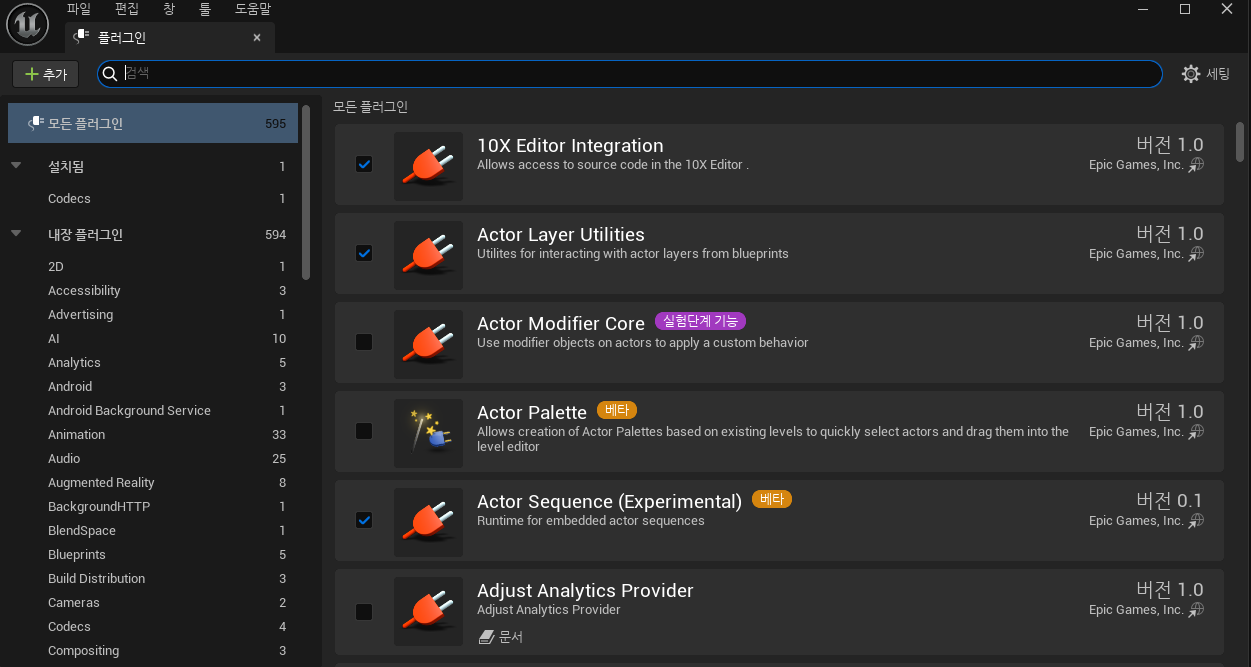
Task: Click the 문서 book icon under Adjust Analytics
Action: [486, 636]
